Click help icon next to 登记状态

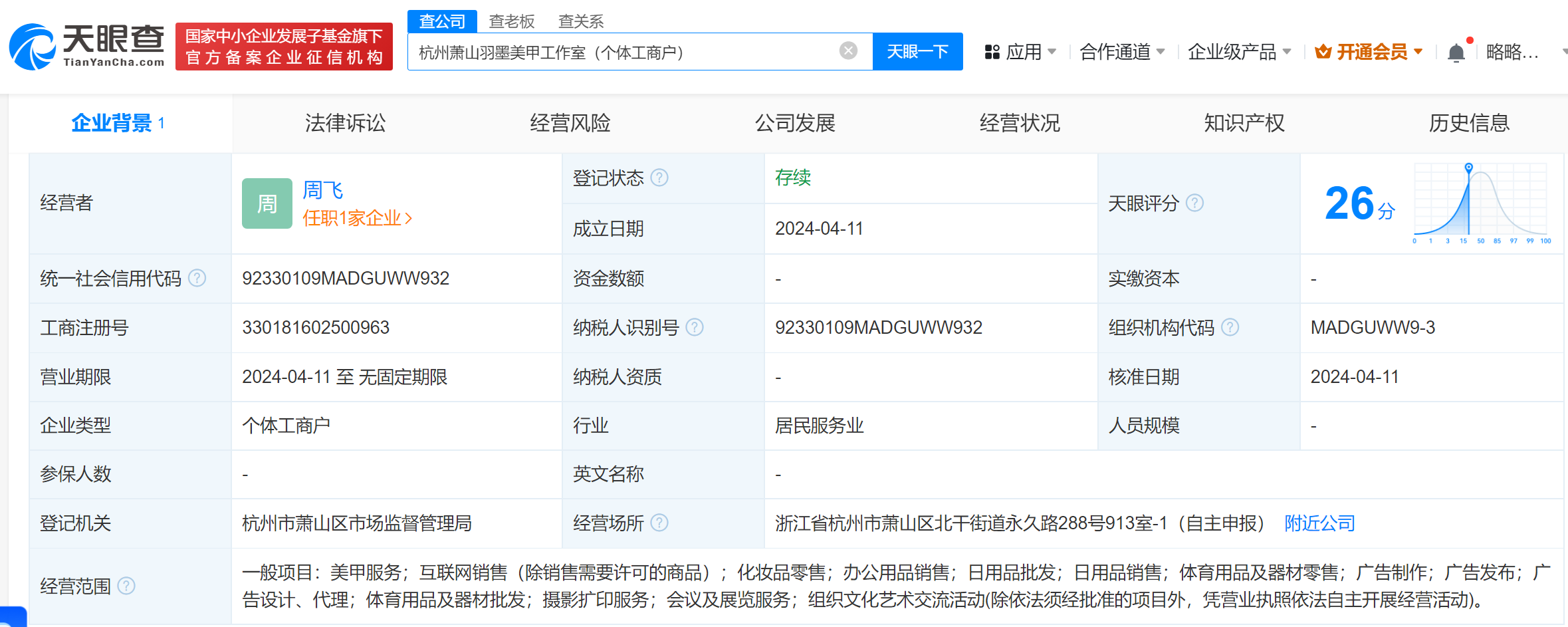point(659,178)
